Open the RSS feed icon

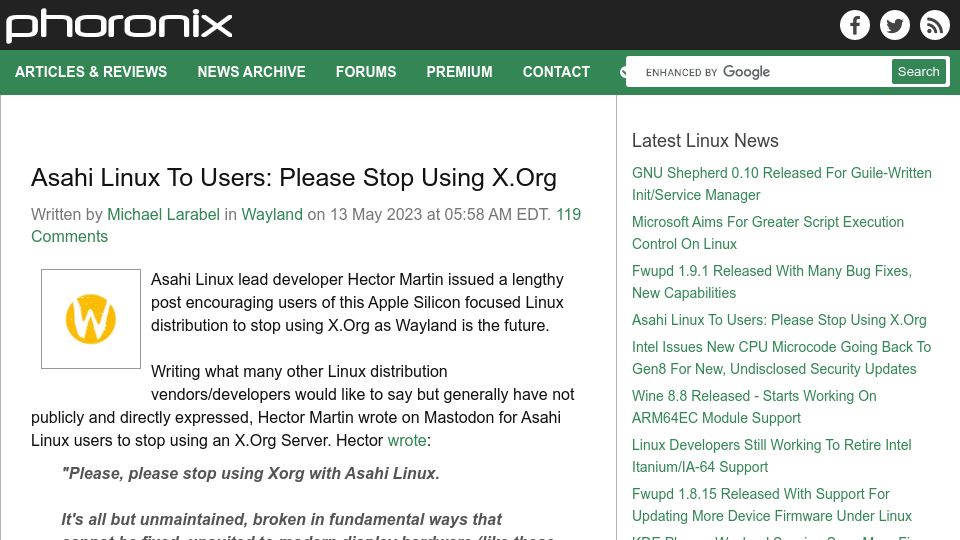934,25
